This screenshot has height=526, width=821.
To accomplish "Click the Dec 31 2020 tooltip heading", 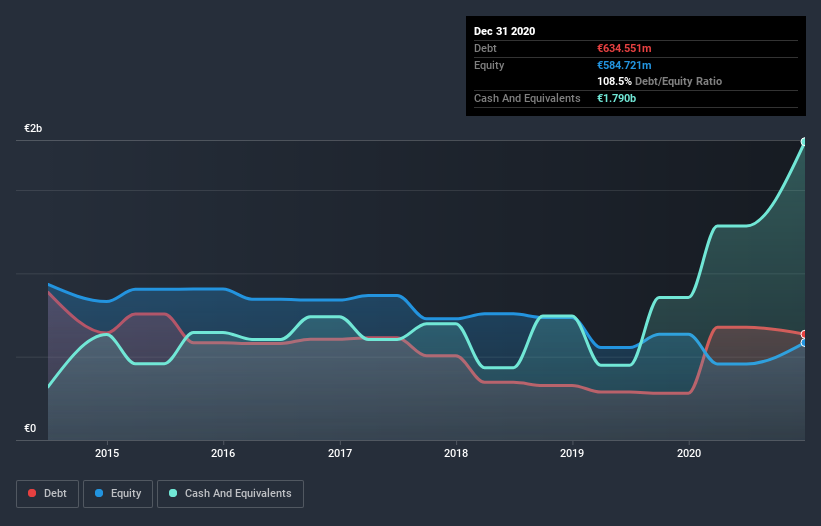I will (504, 31).
